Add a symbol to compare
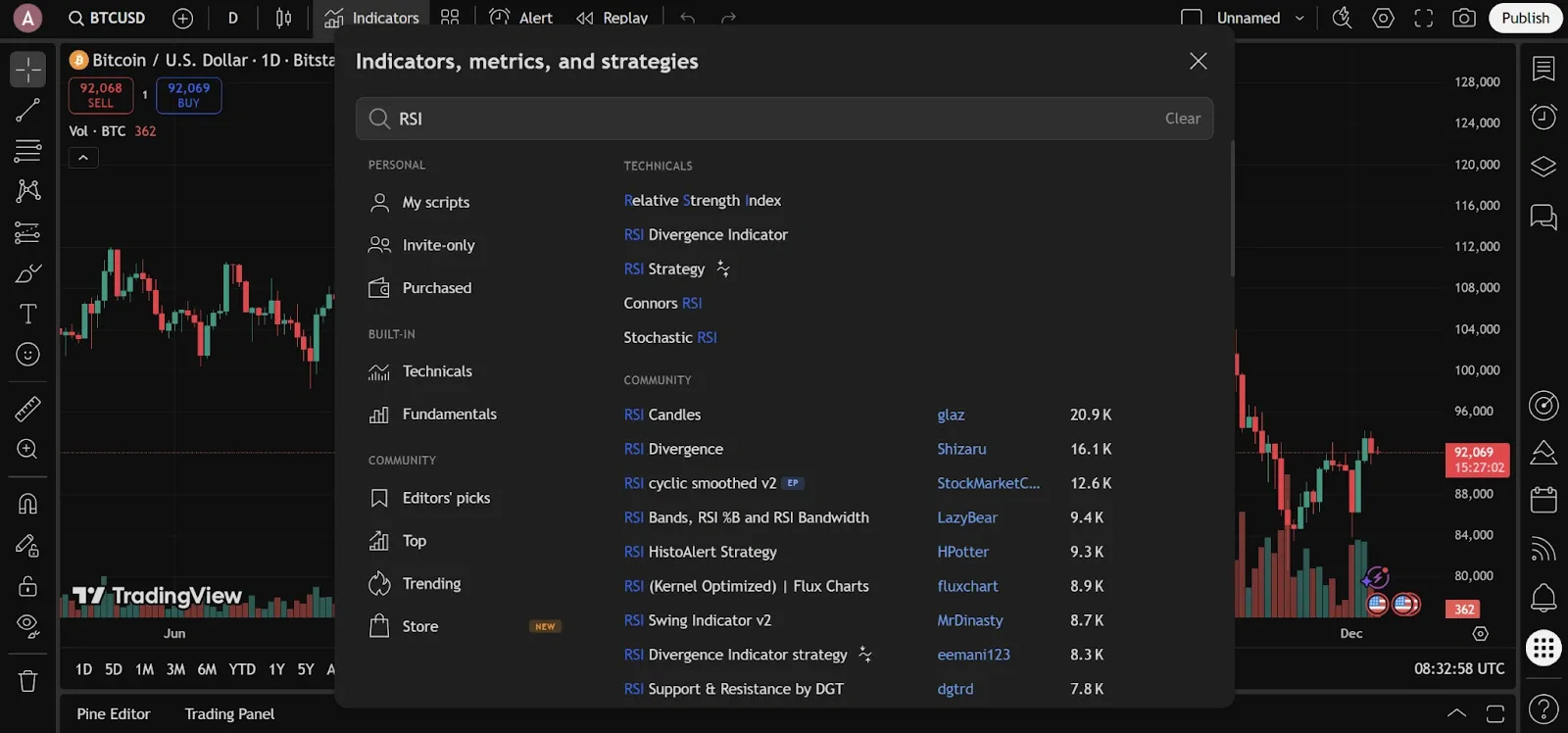Screen dimensions: 1568x733 pos(182,18)
